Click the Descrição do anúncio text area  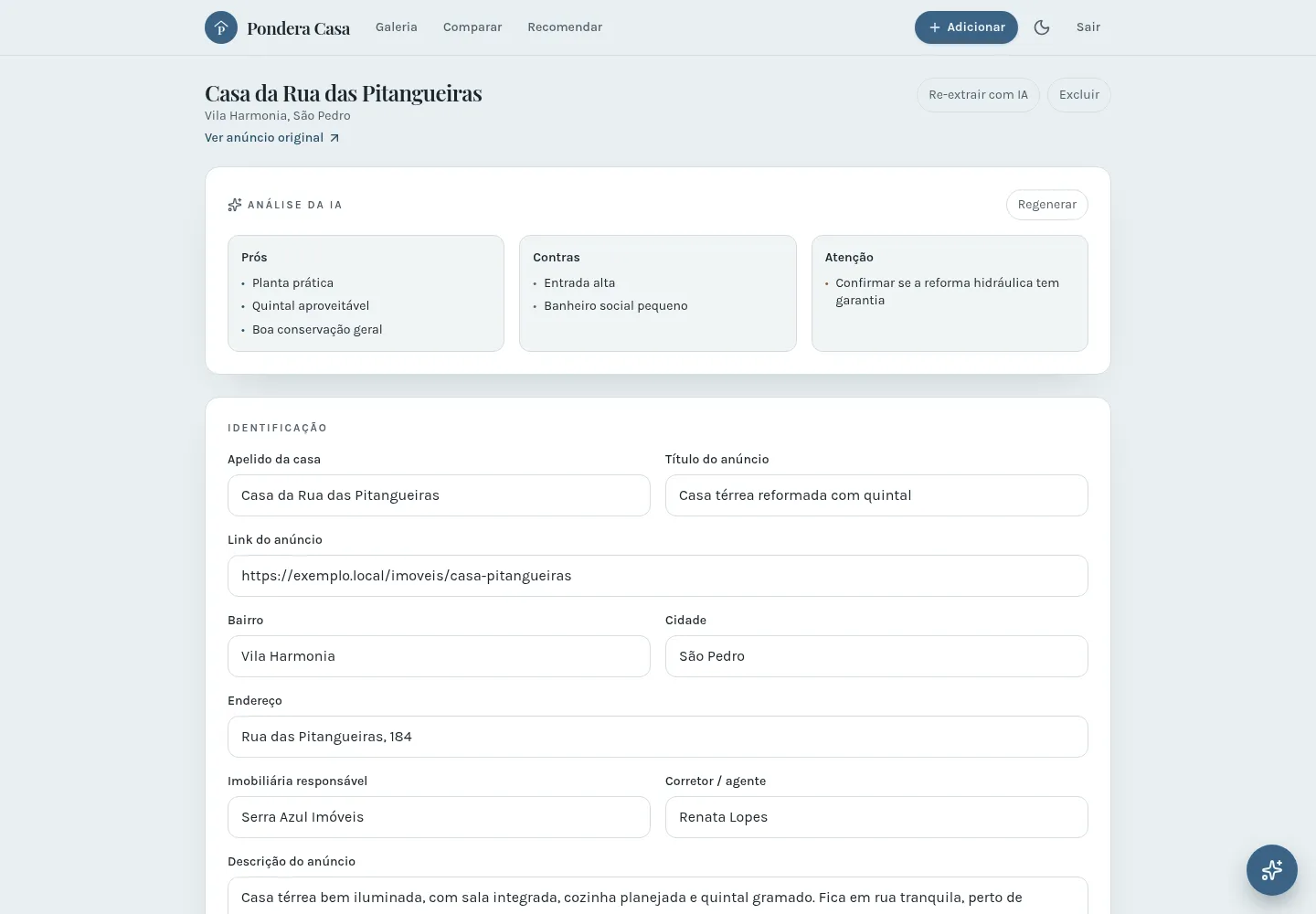658,896
